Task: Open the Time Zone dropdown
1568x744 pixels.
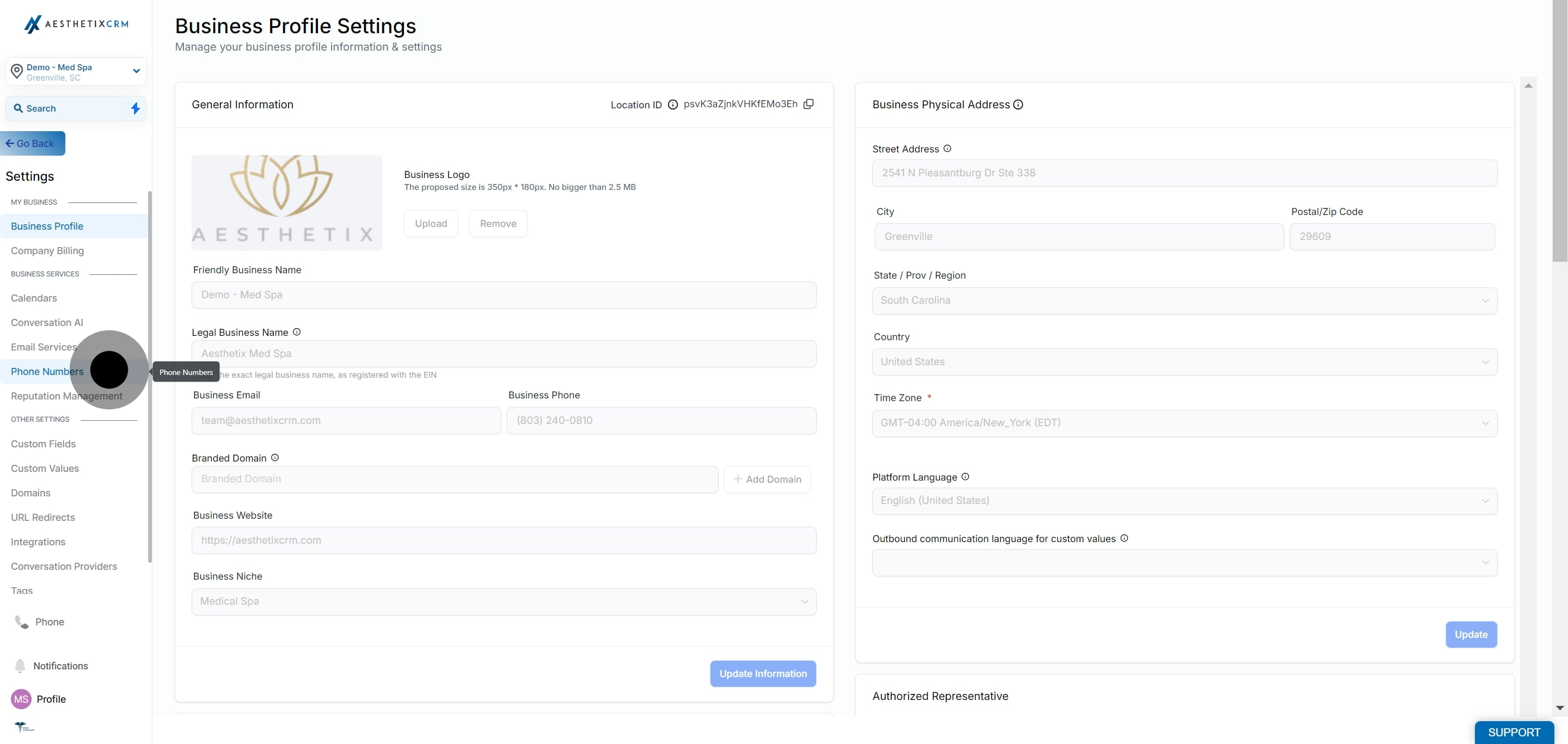Action: coord(1184,423)
